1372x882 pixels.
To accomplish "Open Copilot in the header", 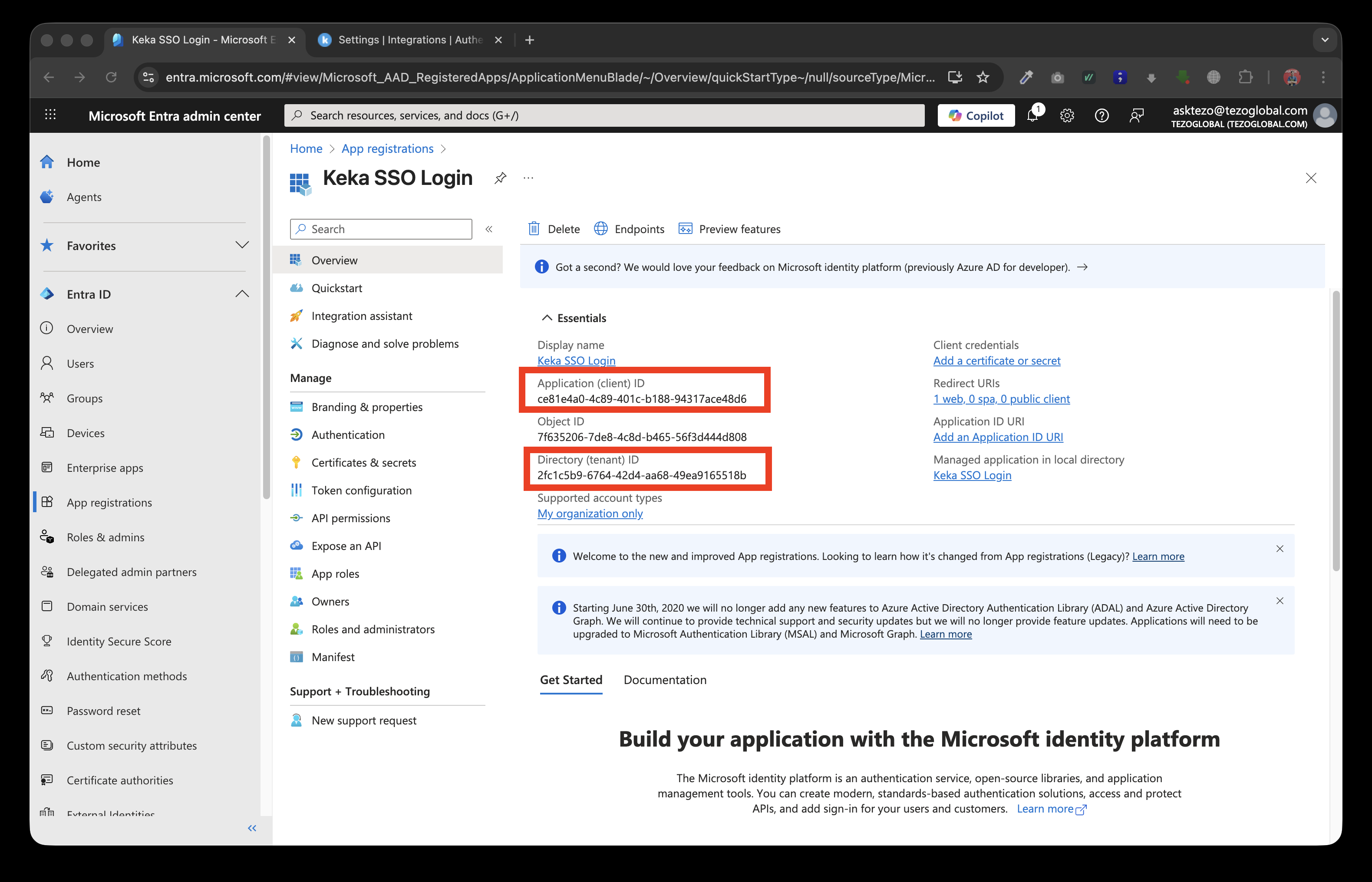I will pyautogui.click(x=976, y=116).
